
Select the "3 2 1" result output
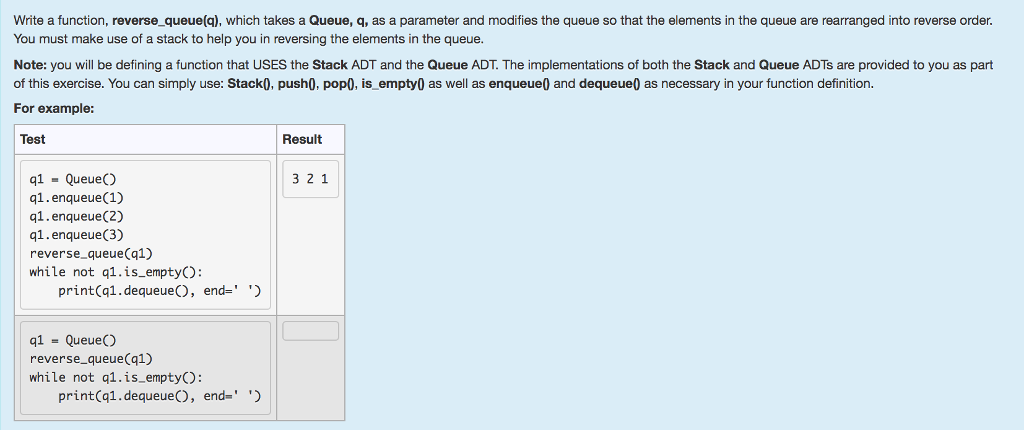311,180
